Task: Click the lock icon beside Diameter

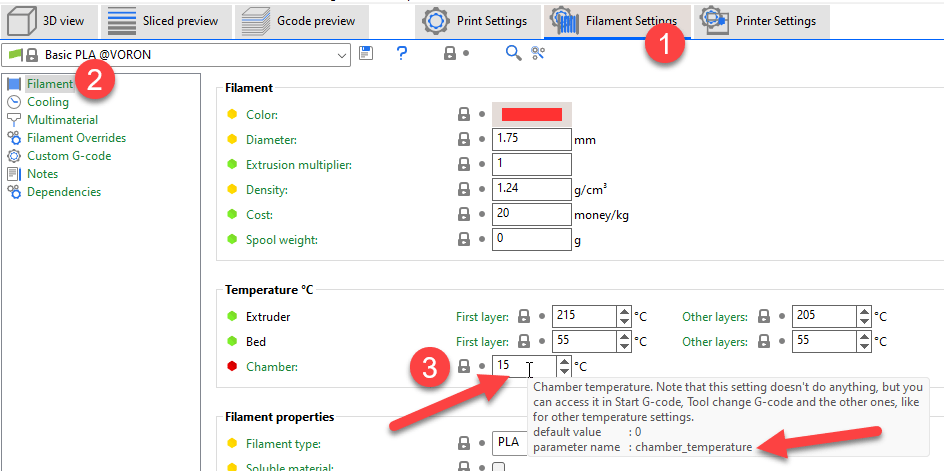Action: (464, 140)
